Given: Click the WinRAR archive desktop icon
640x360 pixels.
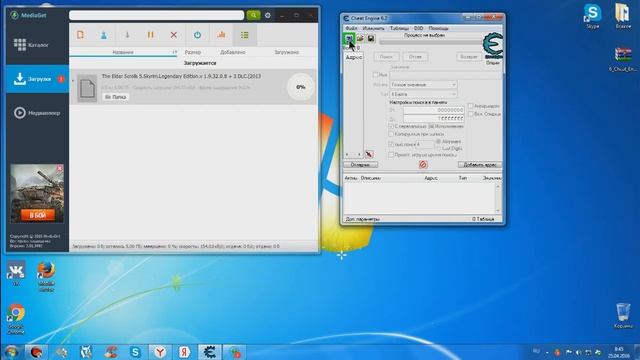Looking at the screenshot, I should tap(623, 59).
